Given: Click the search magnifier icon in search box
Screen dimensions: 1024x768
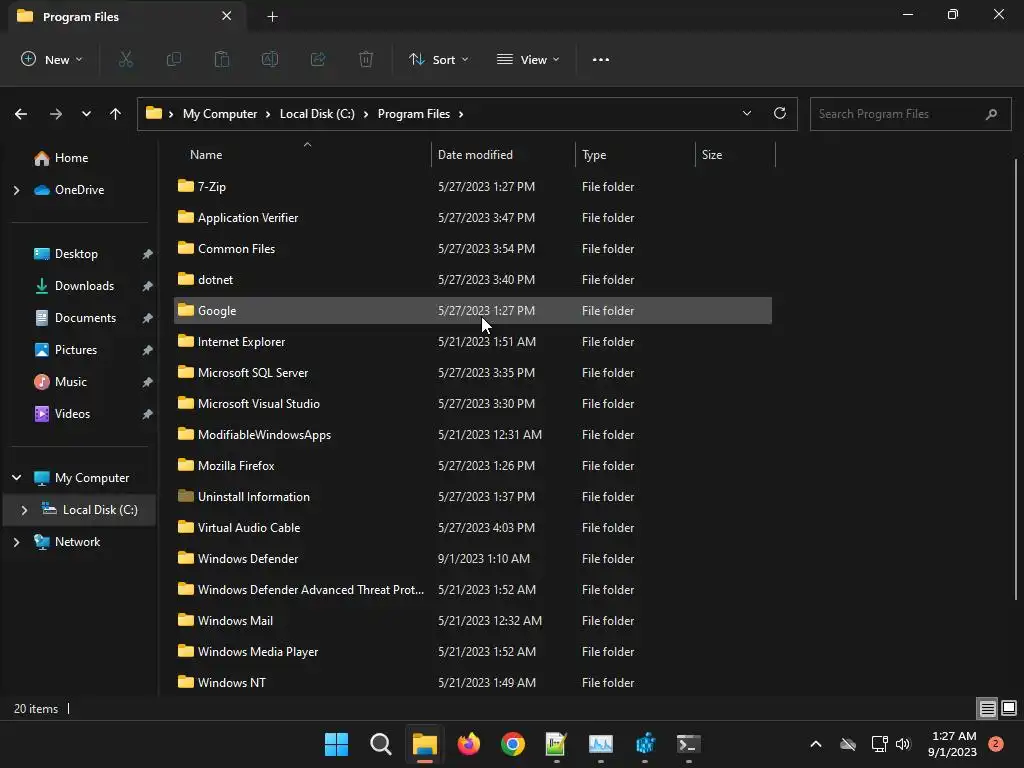Looking at the screenshot, I should (991, 114).
